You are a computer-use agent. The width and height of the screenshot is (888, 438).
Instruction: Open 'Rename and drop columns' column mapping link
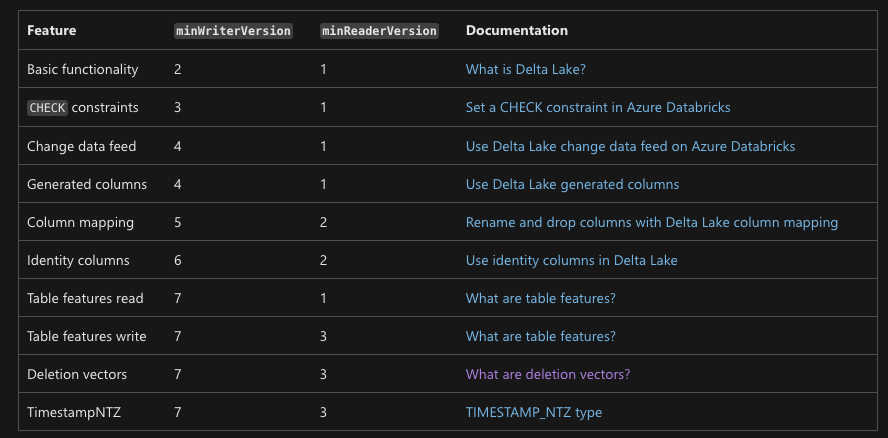pyautogui.click(x=652, y=222)
